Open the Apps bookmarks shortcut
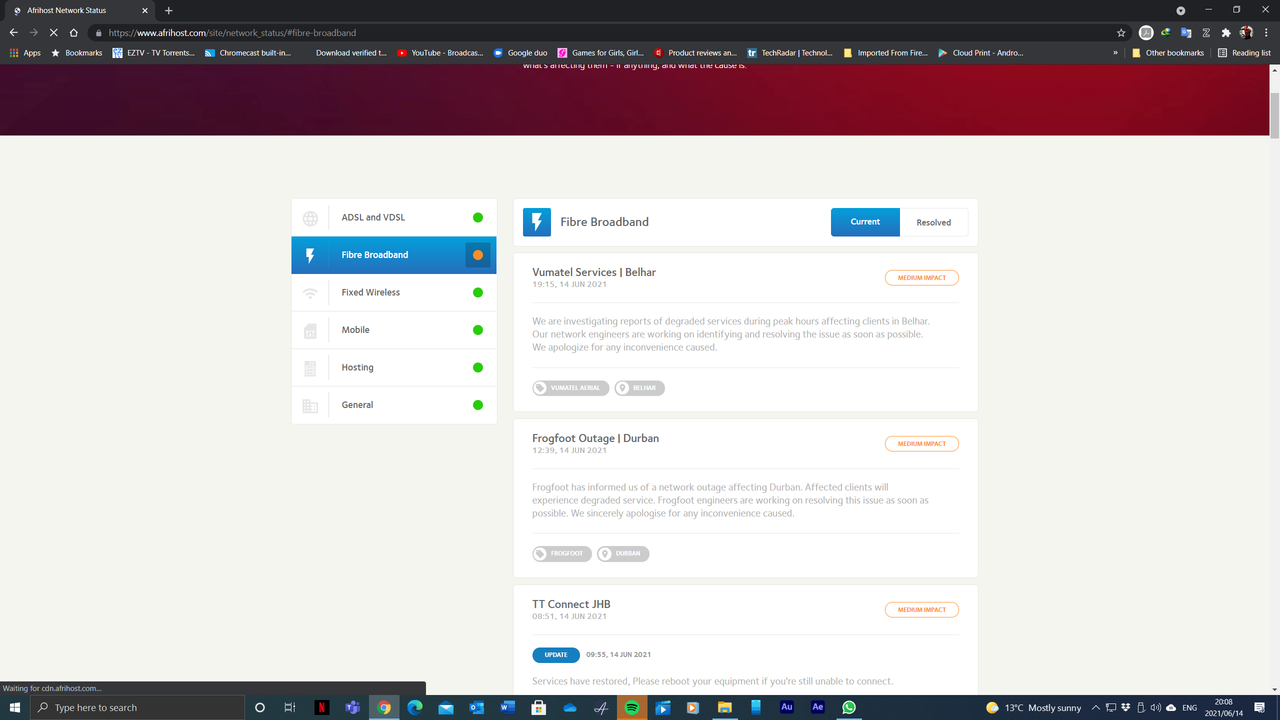Viewport: 1280px width, 720px height. point(25,53)
